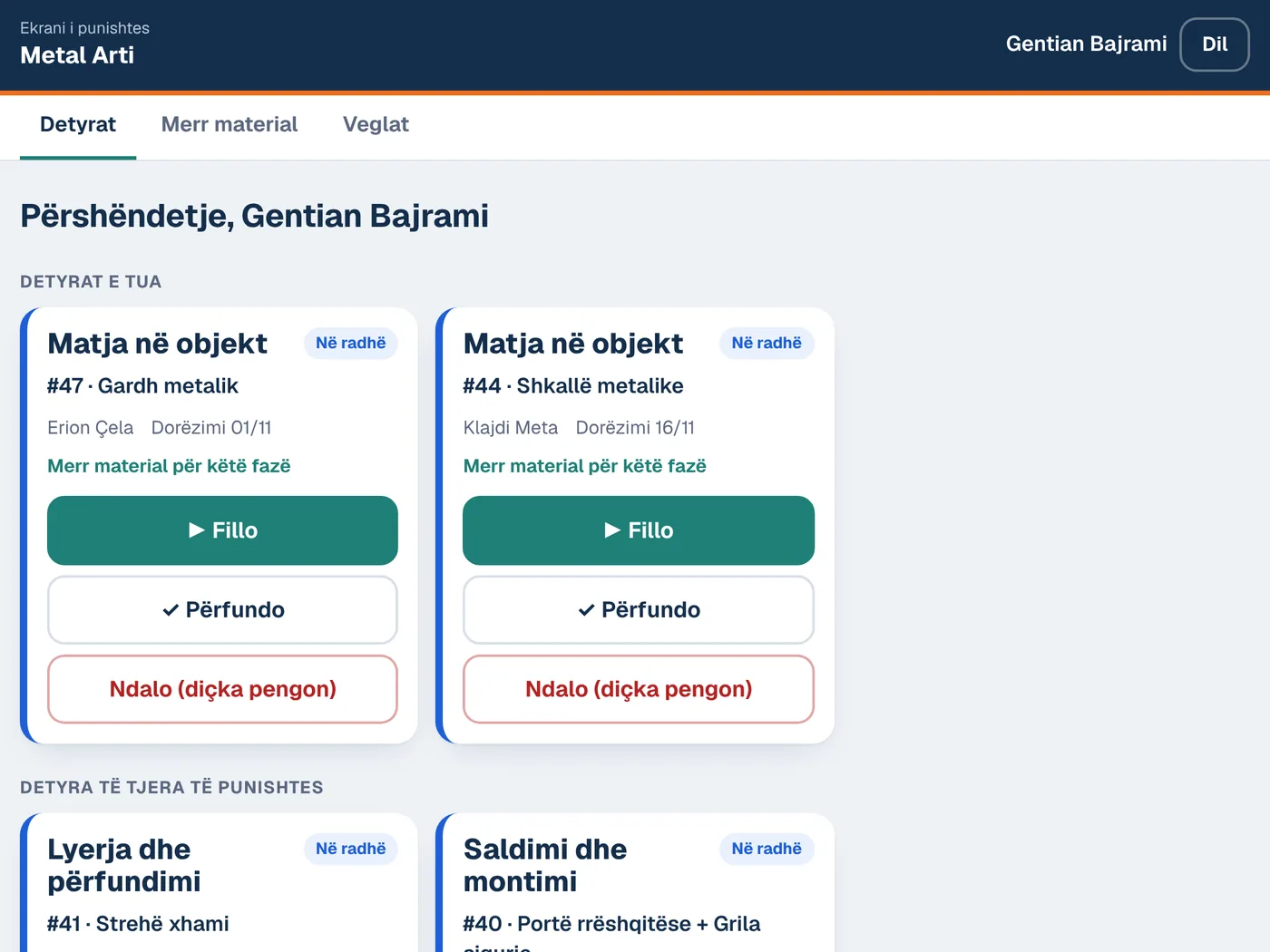Click the 'Dorëzimi 01/11' delivery date
This screenshot has height=952, width=1270.
[x=211, y=428]
